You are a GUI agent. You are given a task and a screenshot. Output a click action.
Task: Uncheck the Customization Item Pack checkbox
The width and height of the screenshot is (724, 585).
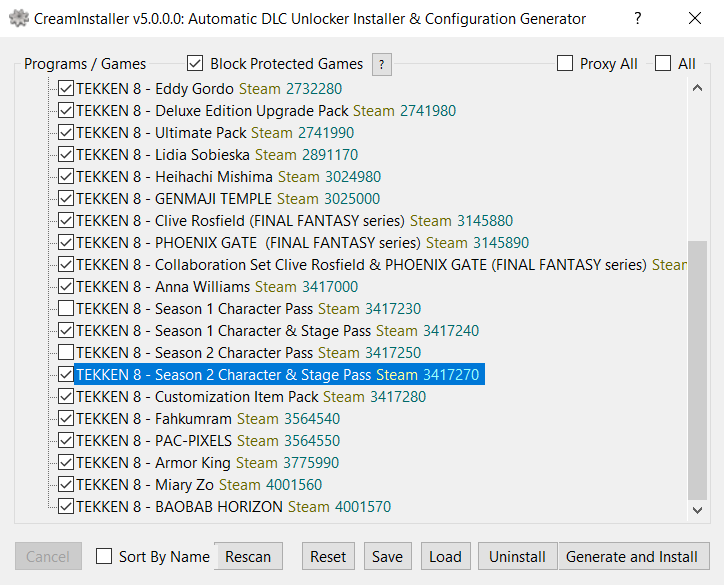(66, 397)
